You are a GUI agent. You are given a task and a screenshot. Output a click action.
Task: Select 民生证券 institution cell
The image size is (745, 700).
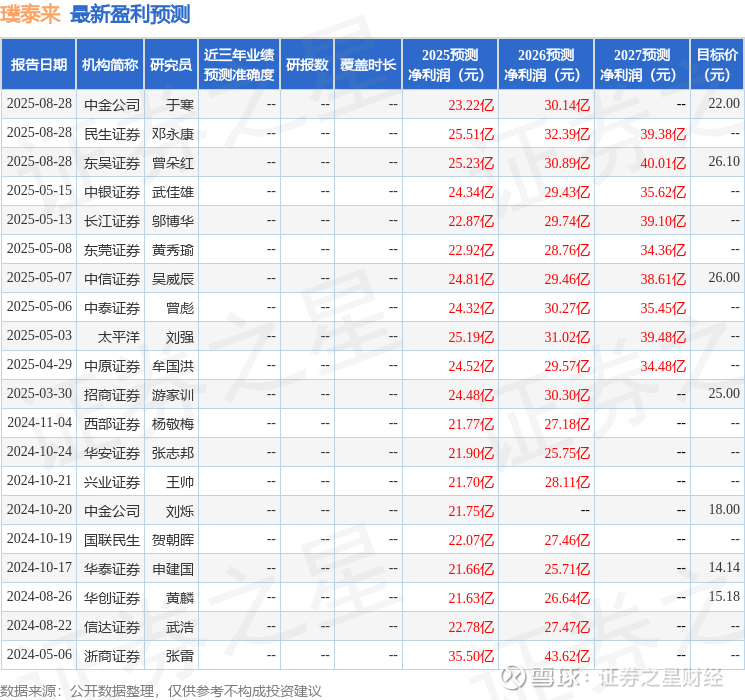coord(112,134)
